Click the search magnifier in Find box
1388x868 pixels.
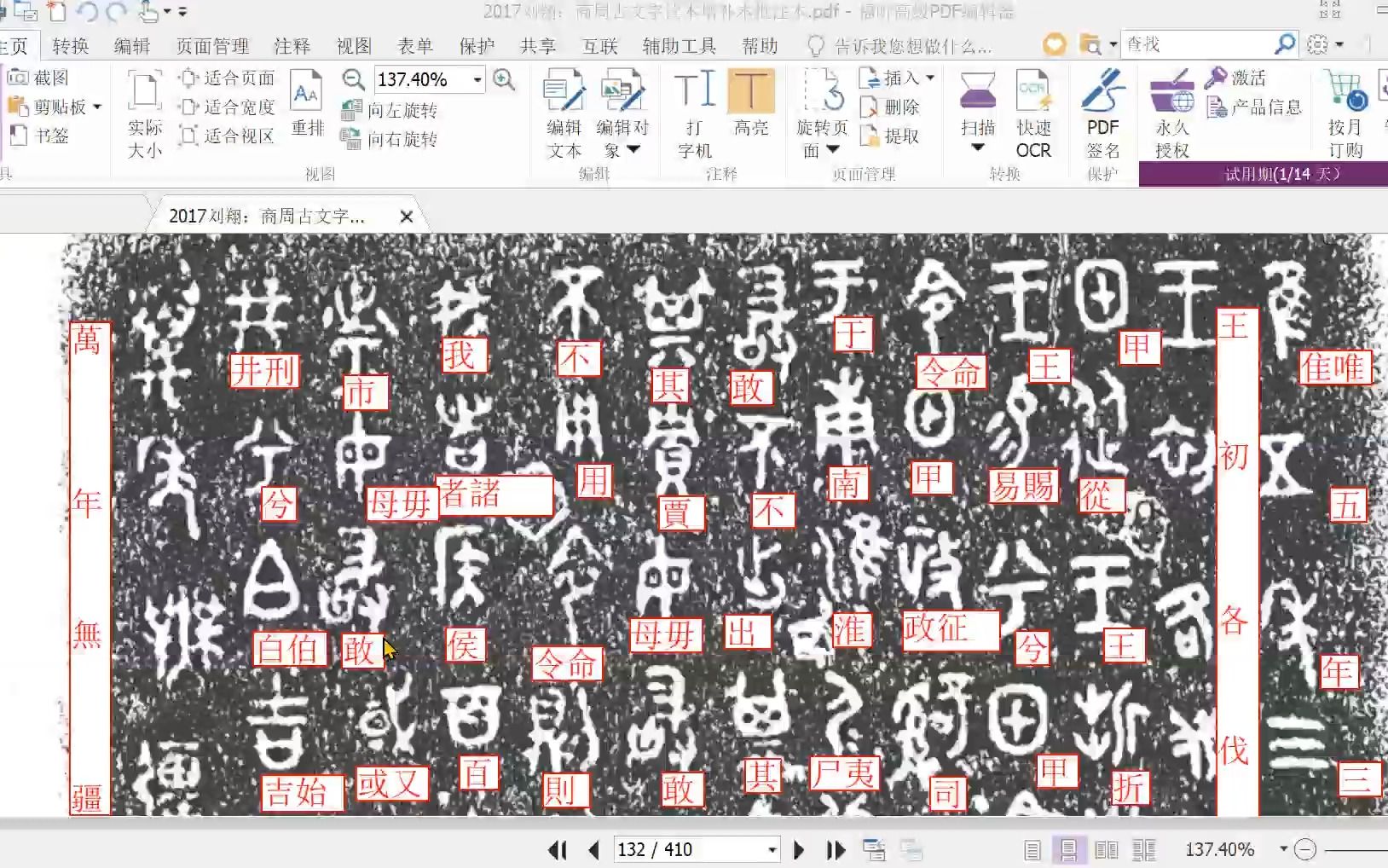pos(1285,44)
